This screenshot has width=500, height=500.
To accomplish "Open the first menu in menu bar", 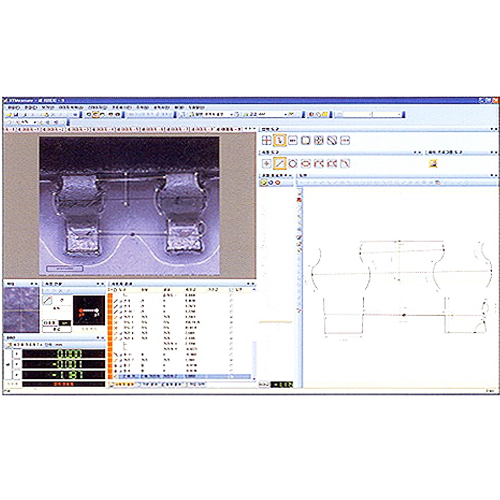I will click(x=14, y=108).
